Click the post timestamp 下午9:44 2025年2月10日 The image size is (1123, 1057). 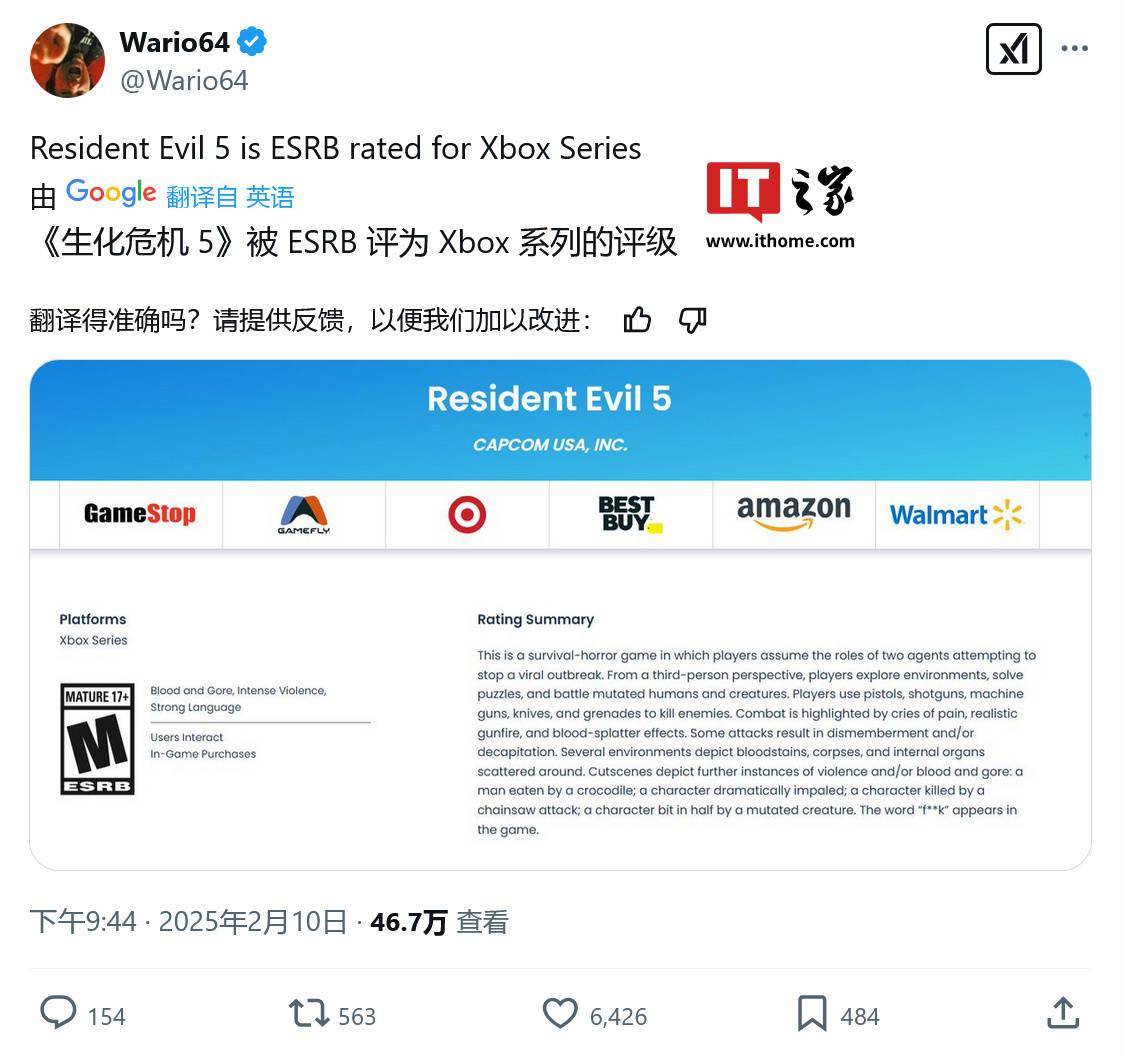click(188, 922)
